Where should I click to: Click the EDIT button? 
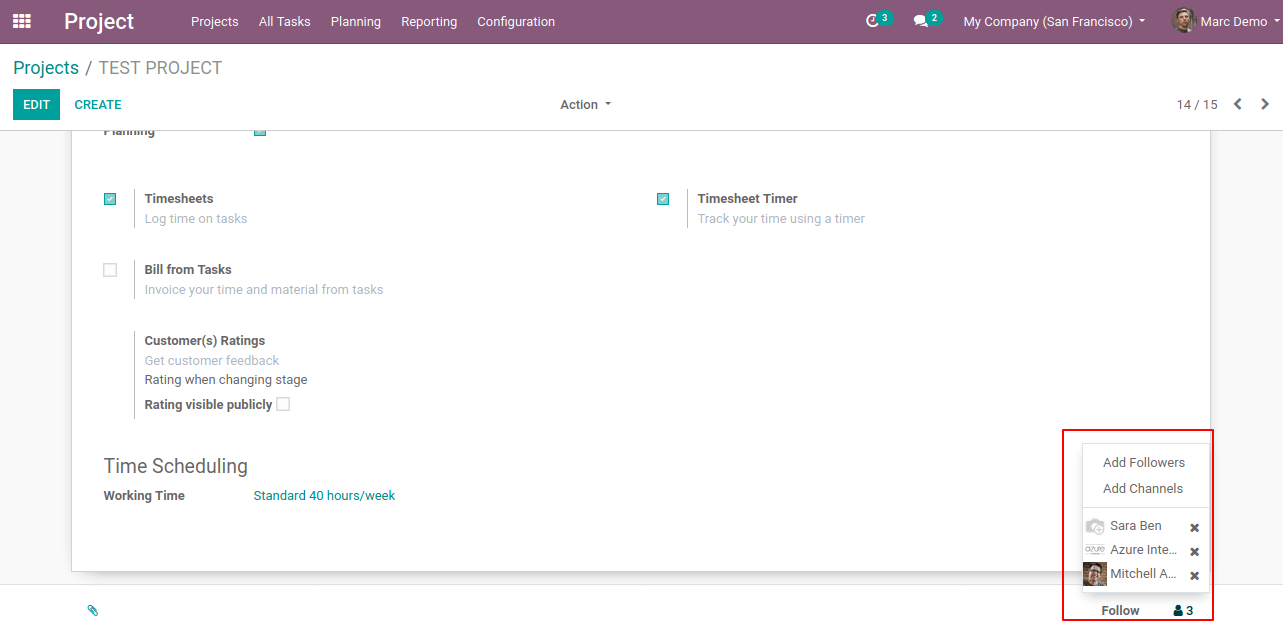tap(36, 104)
